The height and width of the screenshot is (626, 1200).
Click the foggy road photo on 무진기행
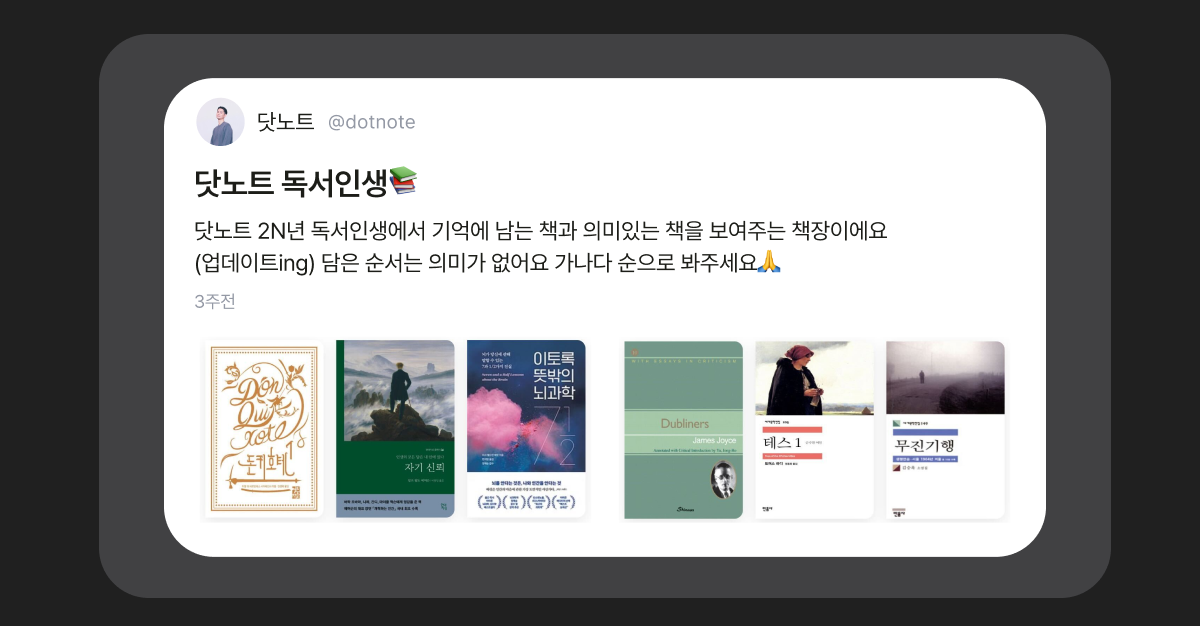point(945,377)
